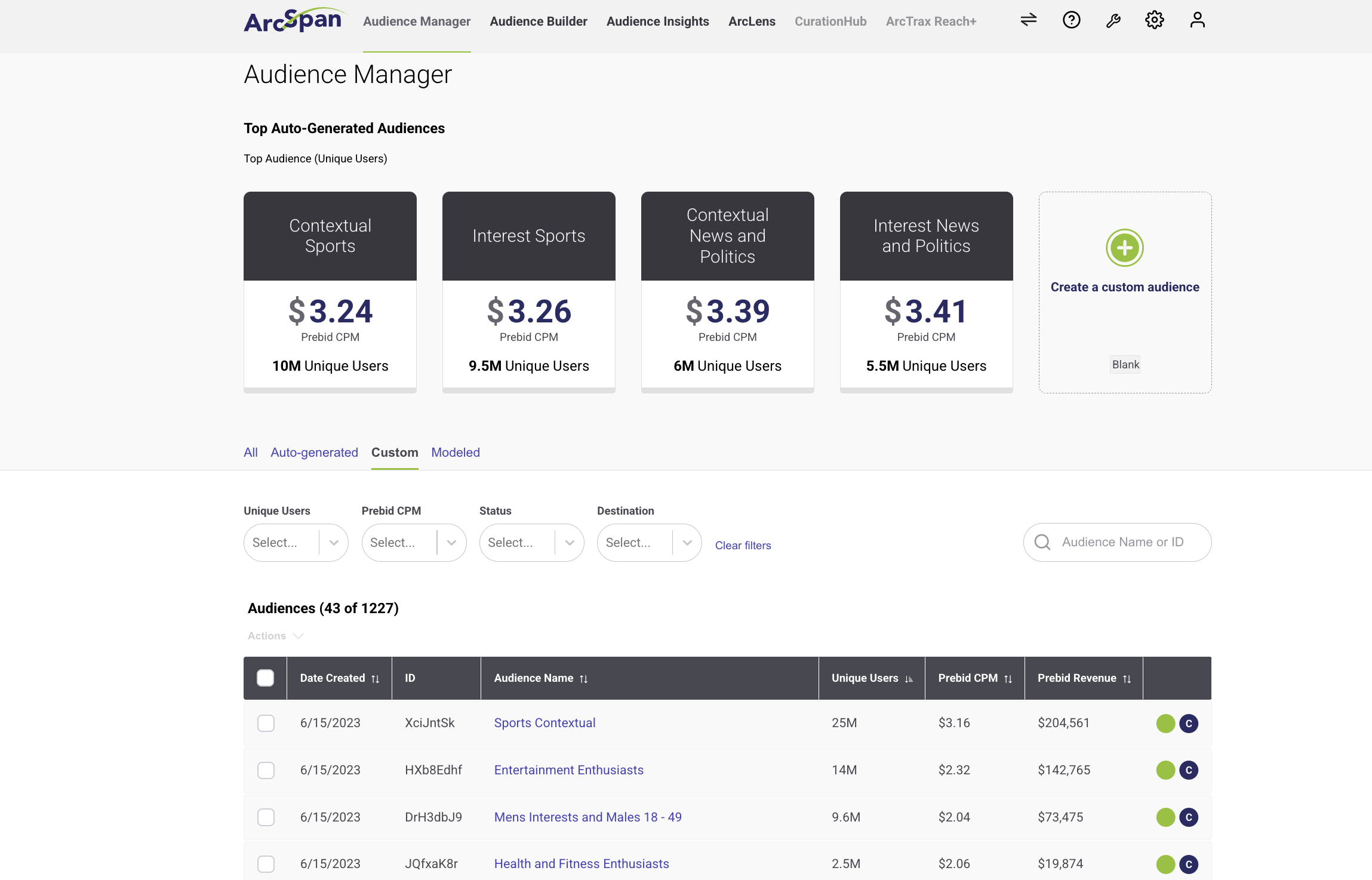The width and height of the screenshot is (1372, 880).
Task: Click green status dot for Sports Contextual
Action: tap(1165, 723)
